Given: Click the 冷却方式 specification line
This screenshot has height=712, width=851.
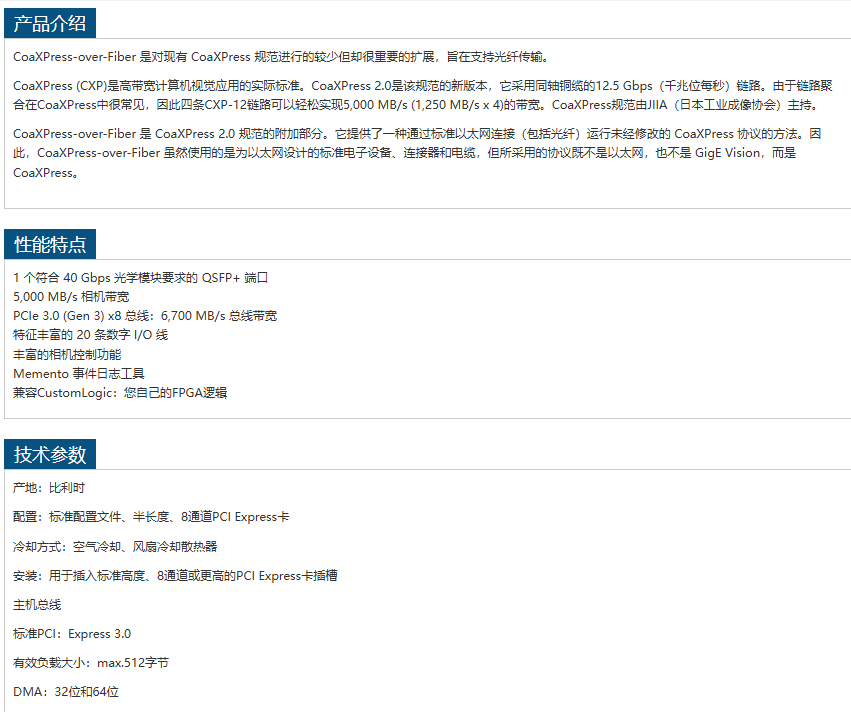Looking at the screenshot, I should [115, 546].
